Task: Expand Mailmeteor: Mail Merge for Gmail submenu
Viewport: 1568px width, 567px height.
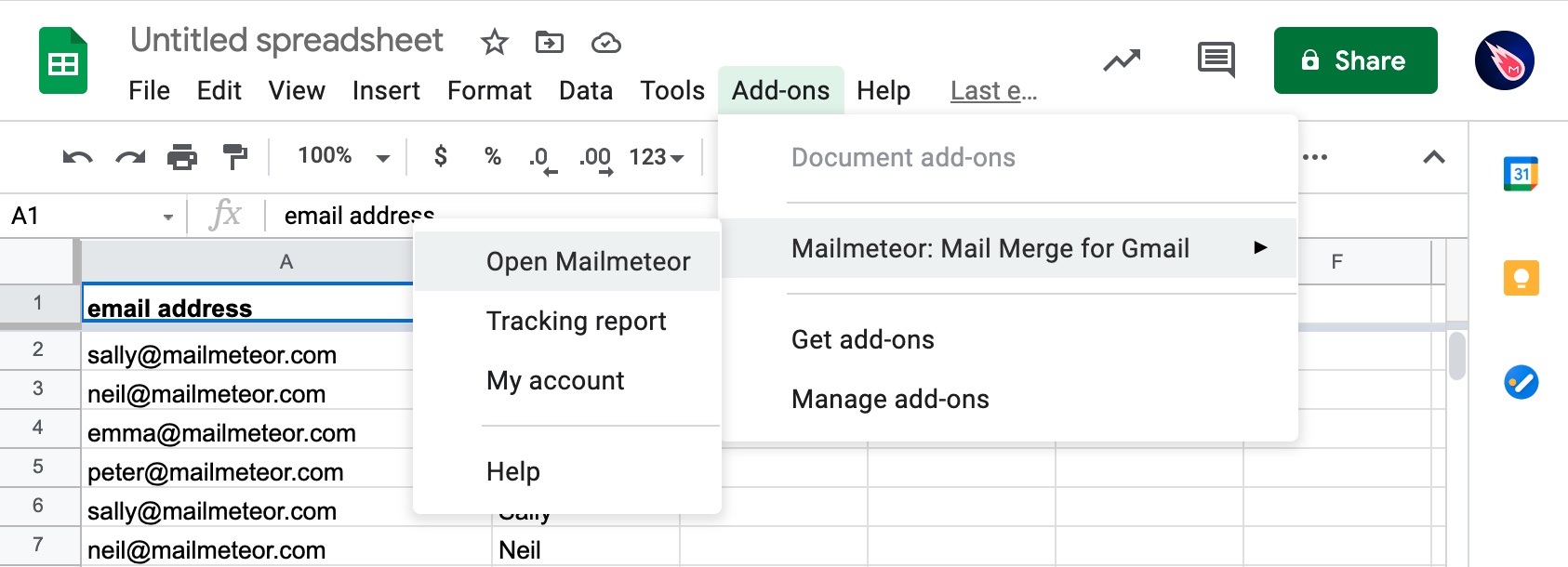Action: [1009, 248]
